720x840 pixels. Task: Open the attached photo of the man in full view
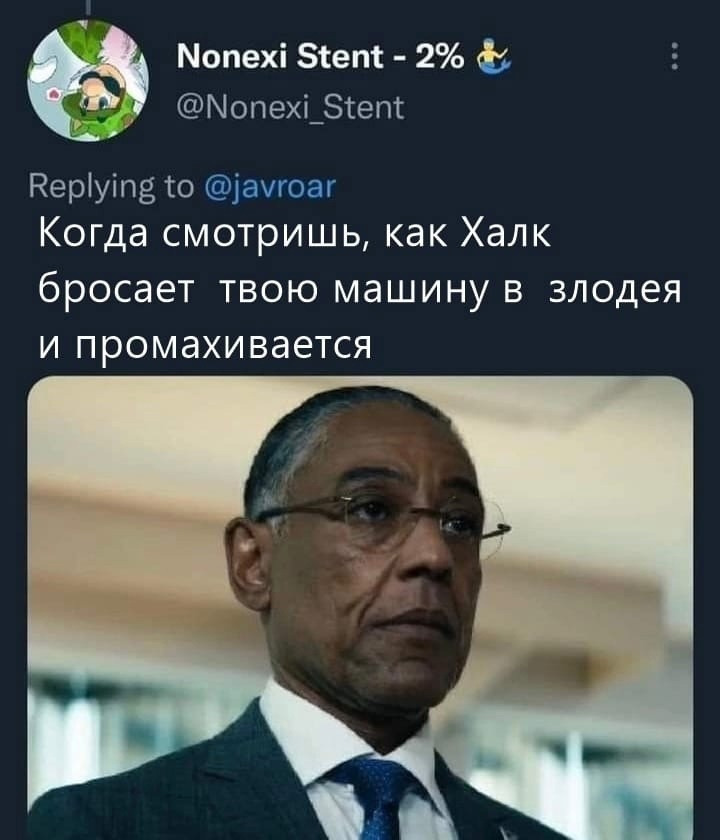click(x=360, y=608)
